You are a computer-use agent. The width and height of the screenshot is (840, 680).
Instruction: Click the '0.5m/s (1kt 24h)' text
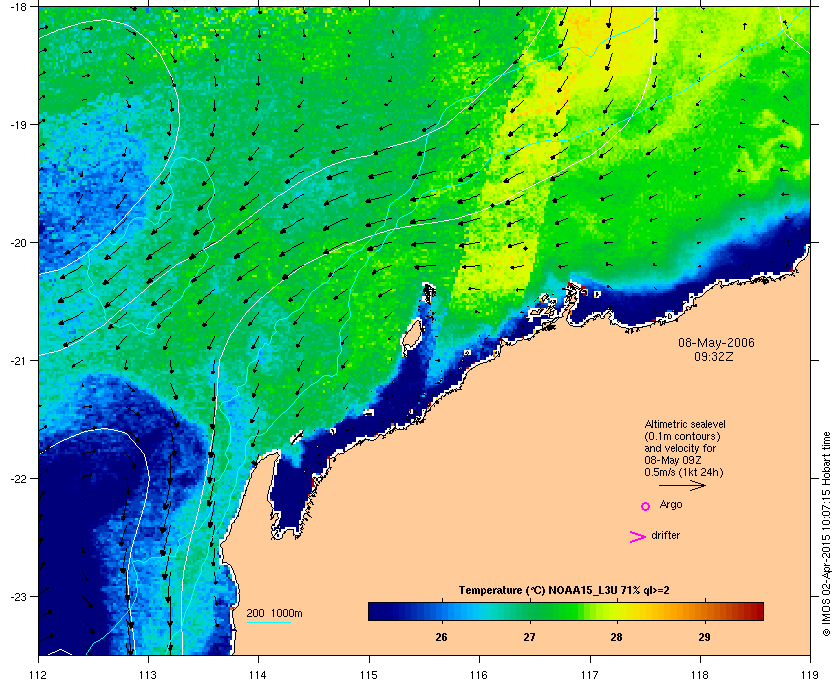[x=684, y=472]
